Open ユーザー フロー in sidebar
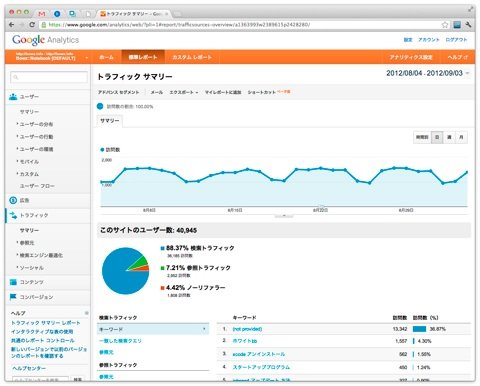 [x=37, y=186]
